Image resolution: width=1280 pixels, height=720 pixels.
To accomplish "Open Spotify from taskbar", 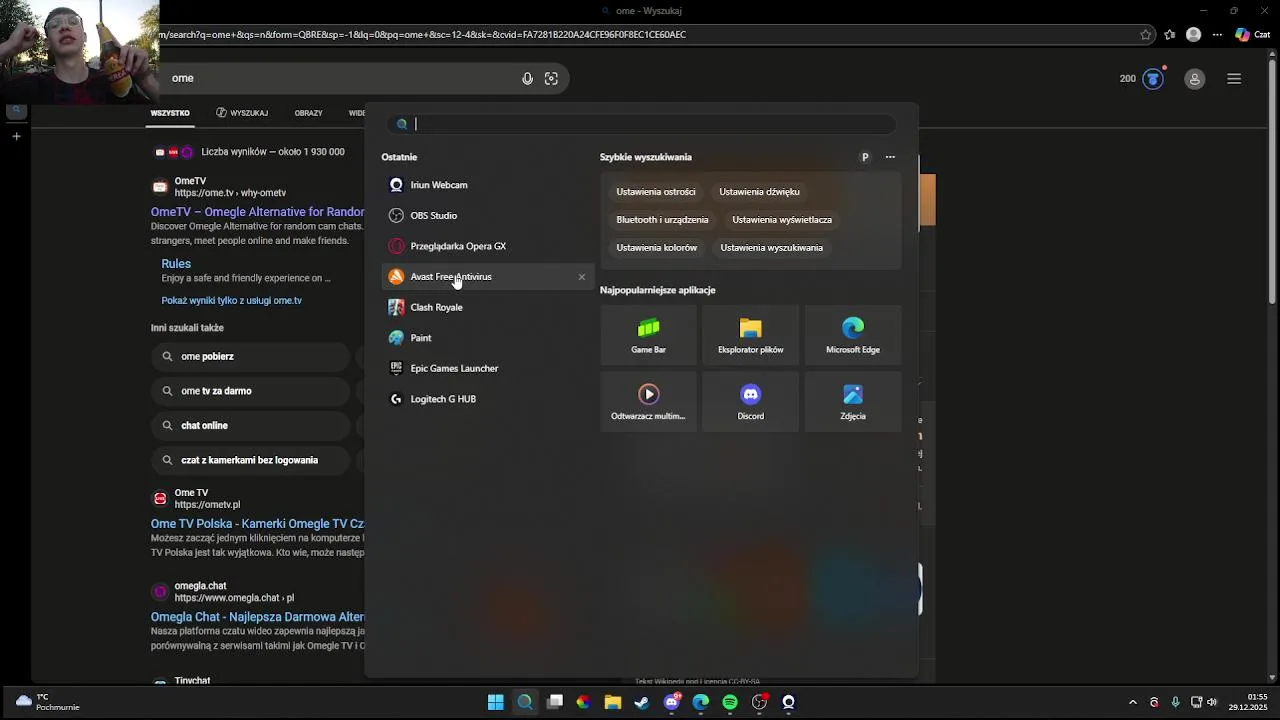I will (x=730, y=702).
